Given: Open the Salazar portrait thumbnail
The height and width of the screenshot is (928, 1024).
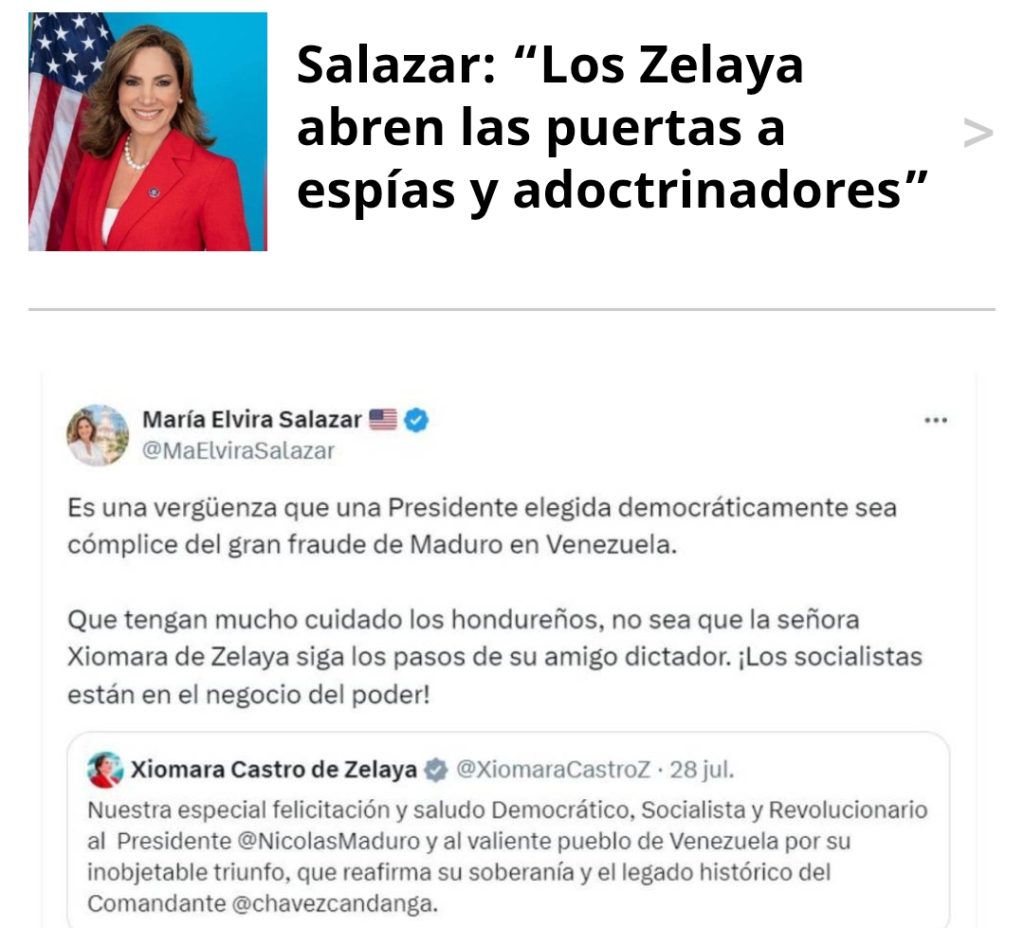Looking at the screenshot, I should click(x=148, y=131).
